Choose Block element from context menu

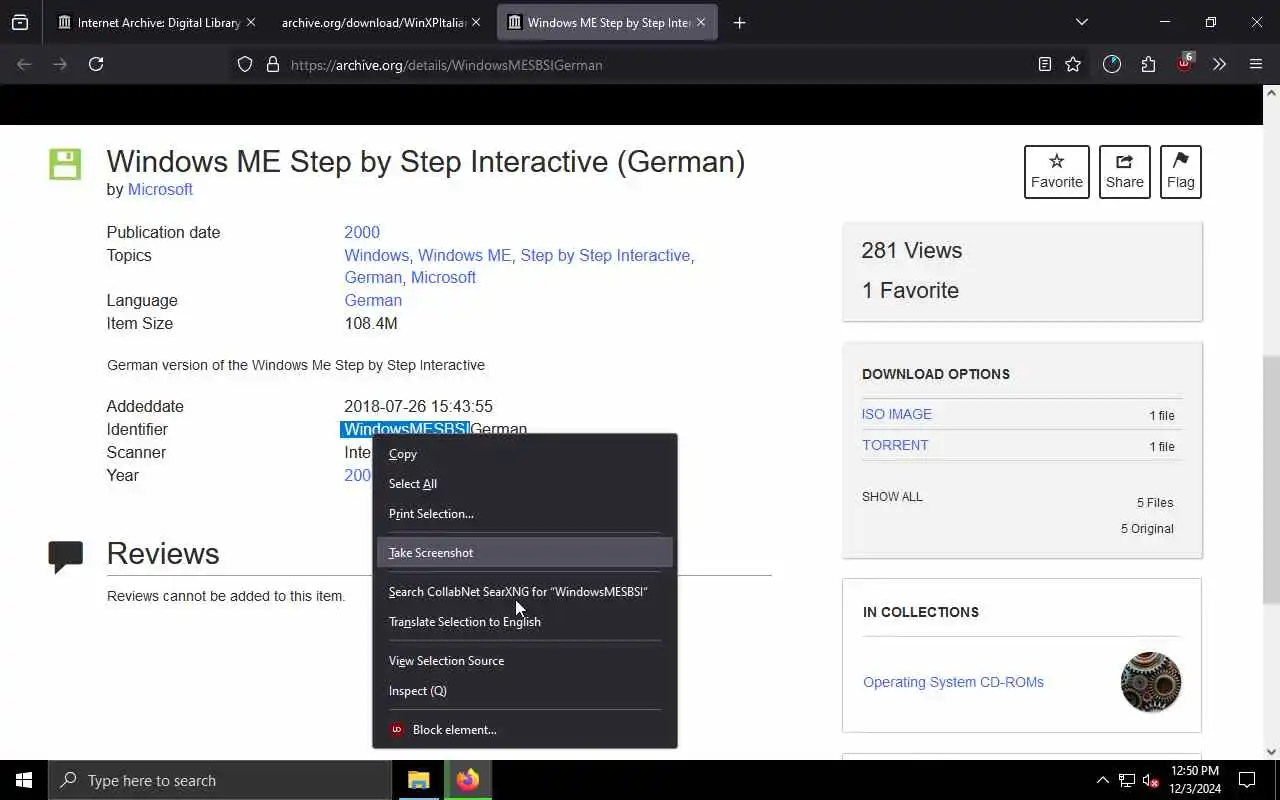pyautogui.click(x=525, y=729)
